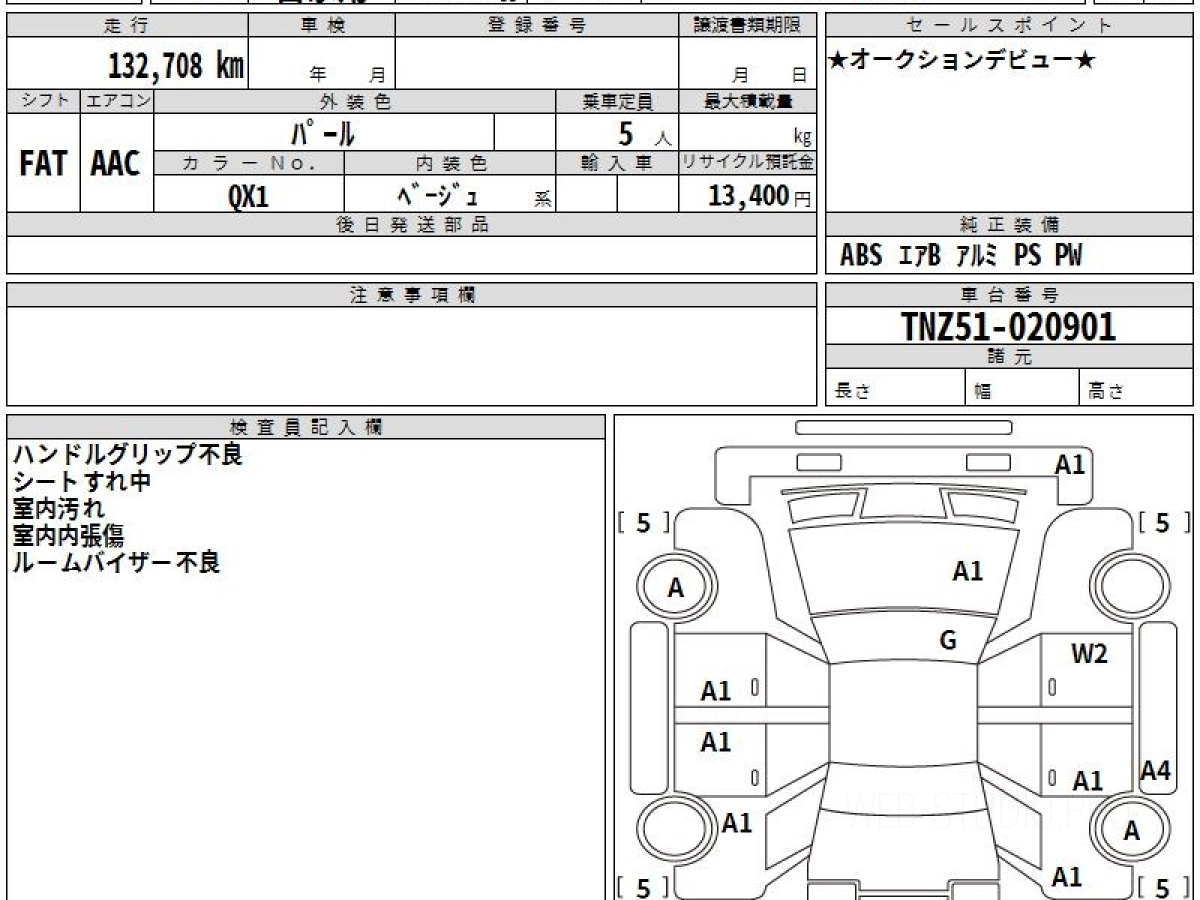The image size is (1200, 900).
Task: Select the 13,400円 recycle deposit amount
Action: [760, 196]
